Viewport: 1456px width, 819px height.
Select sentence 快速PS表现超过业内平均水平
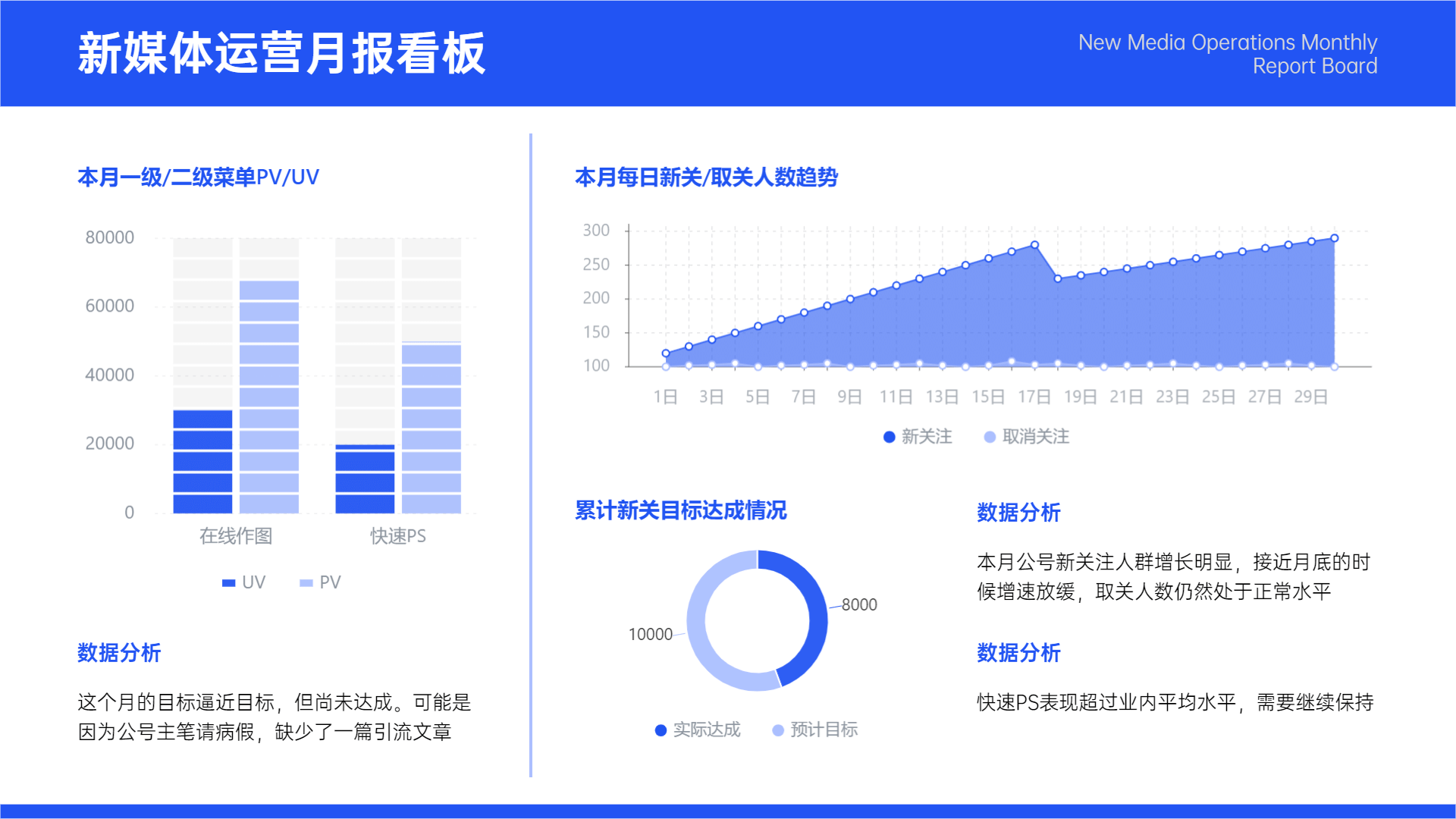click(1175, 703)
